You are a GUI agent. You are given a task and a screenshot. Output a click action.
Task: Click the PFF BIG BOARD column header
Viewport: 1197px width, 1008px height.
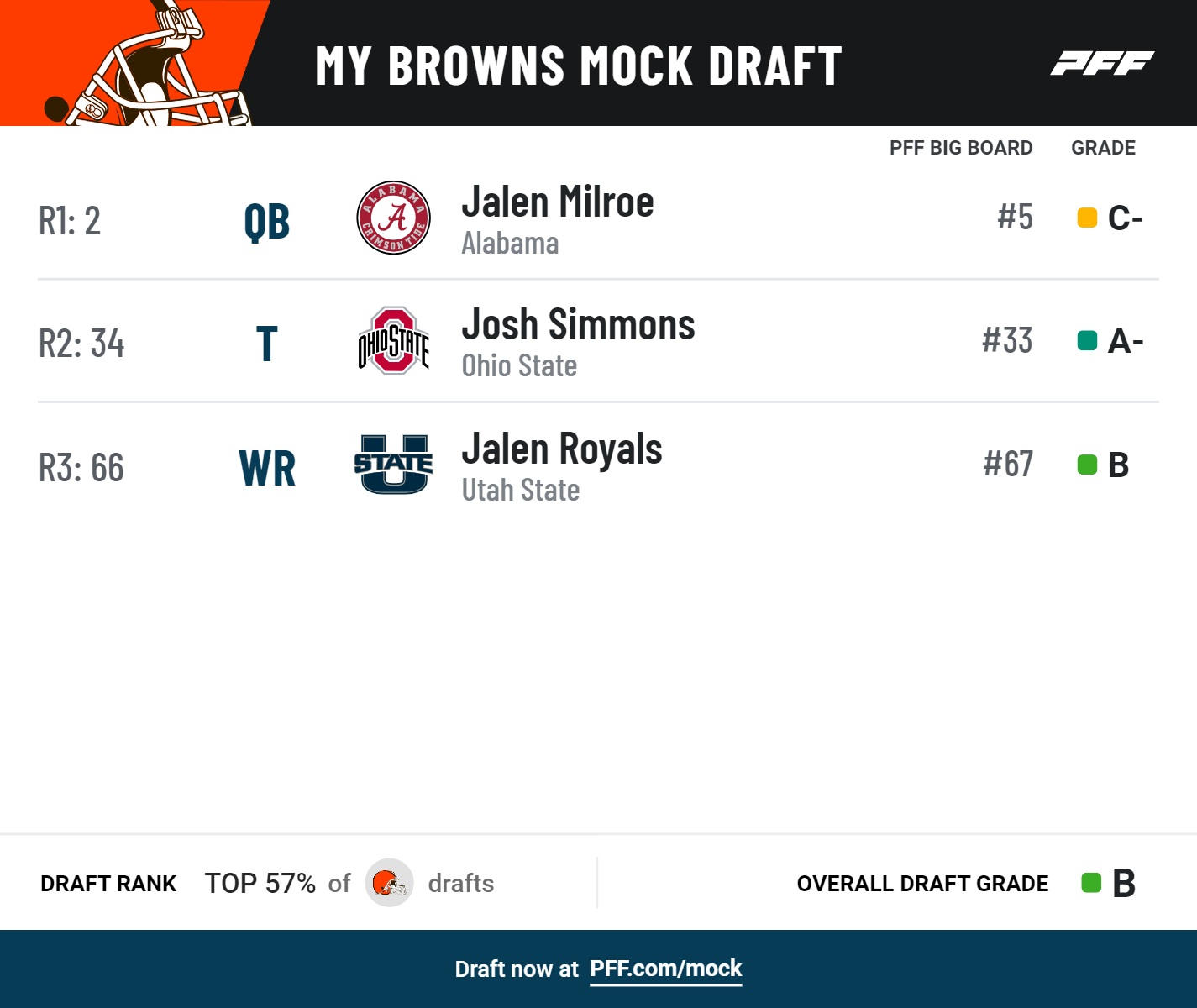point(960,148)
